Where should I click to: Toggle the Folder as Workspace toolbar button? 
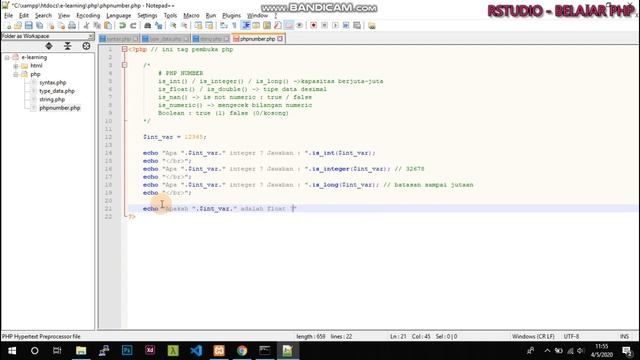click(x=289, y=26)
